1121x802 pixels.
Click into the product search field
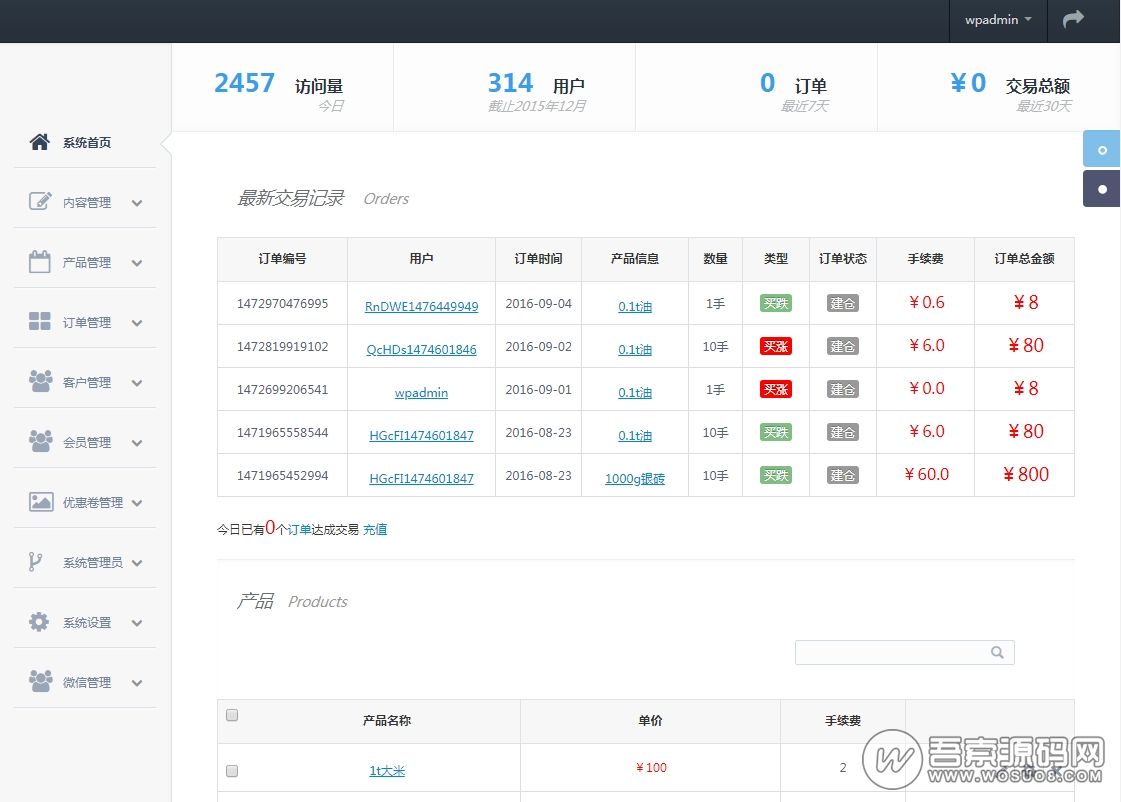click(890, 652)
